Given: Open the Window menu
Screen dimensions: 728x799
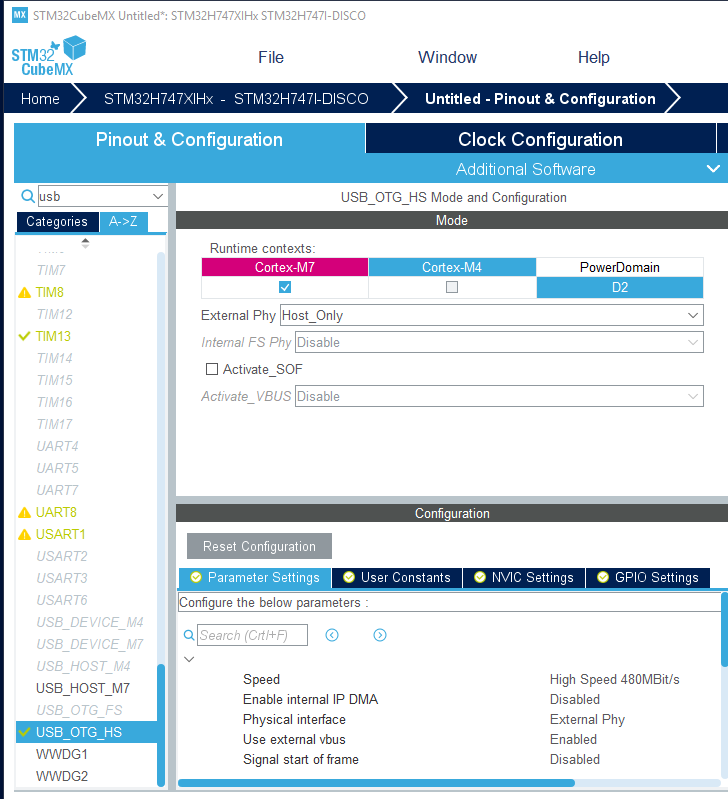Looking at the screenshot, I should [447, 57].
